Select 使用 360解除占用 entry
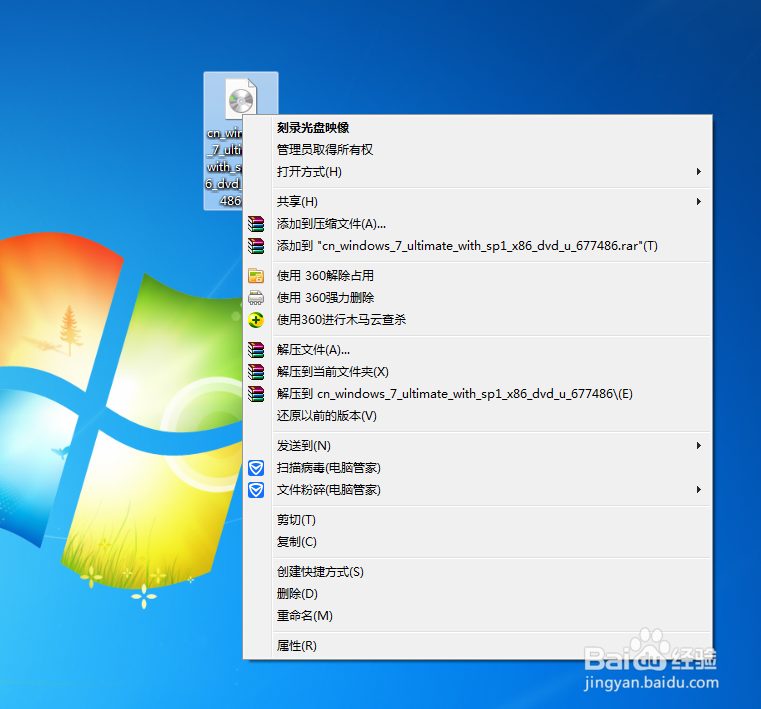761x709 pixels. [x=477, y=276]
